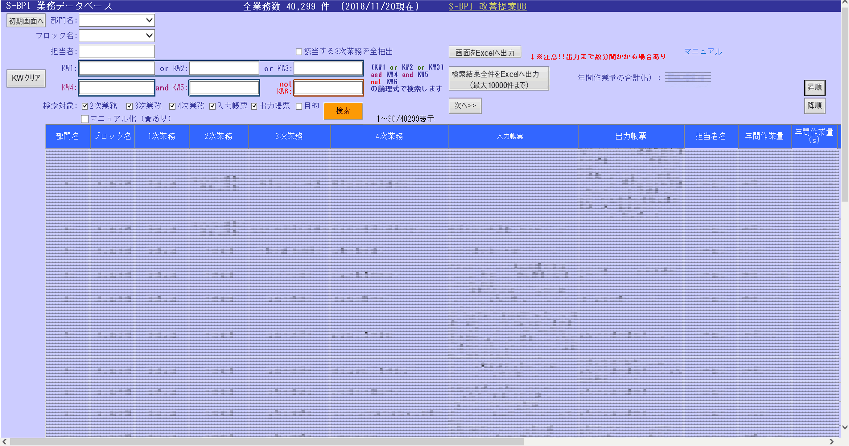The height and width of the screenshot is (446, 849).
Task: Click the scroll-up arrow on vertical scrollbar
Action: 844,3
